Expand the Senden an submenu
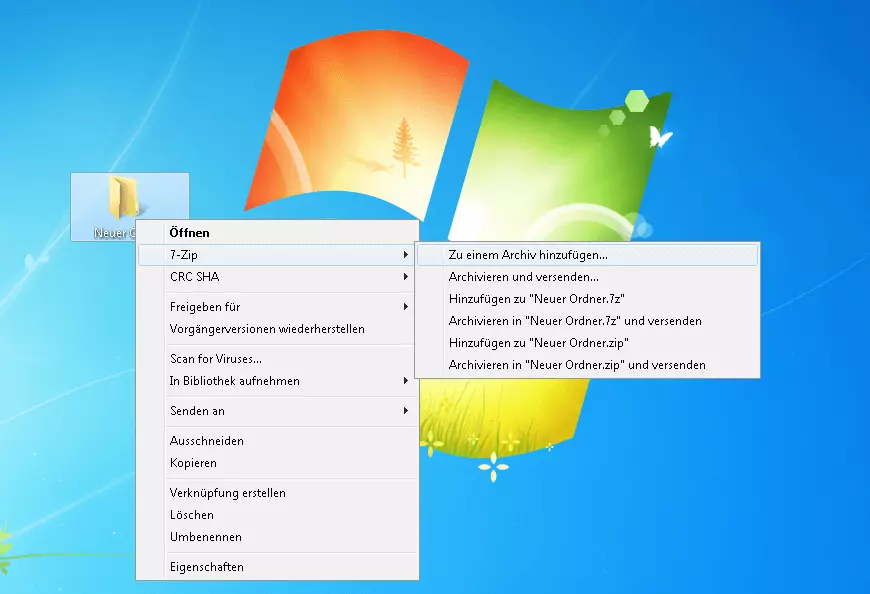This screenshot has height=594, width=870. tap(197, 411)
